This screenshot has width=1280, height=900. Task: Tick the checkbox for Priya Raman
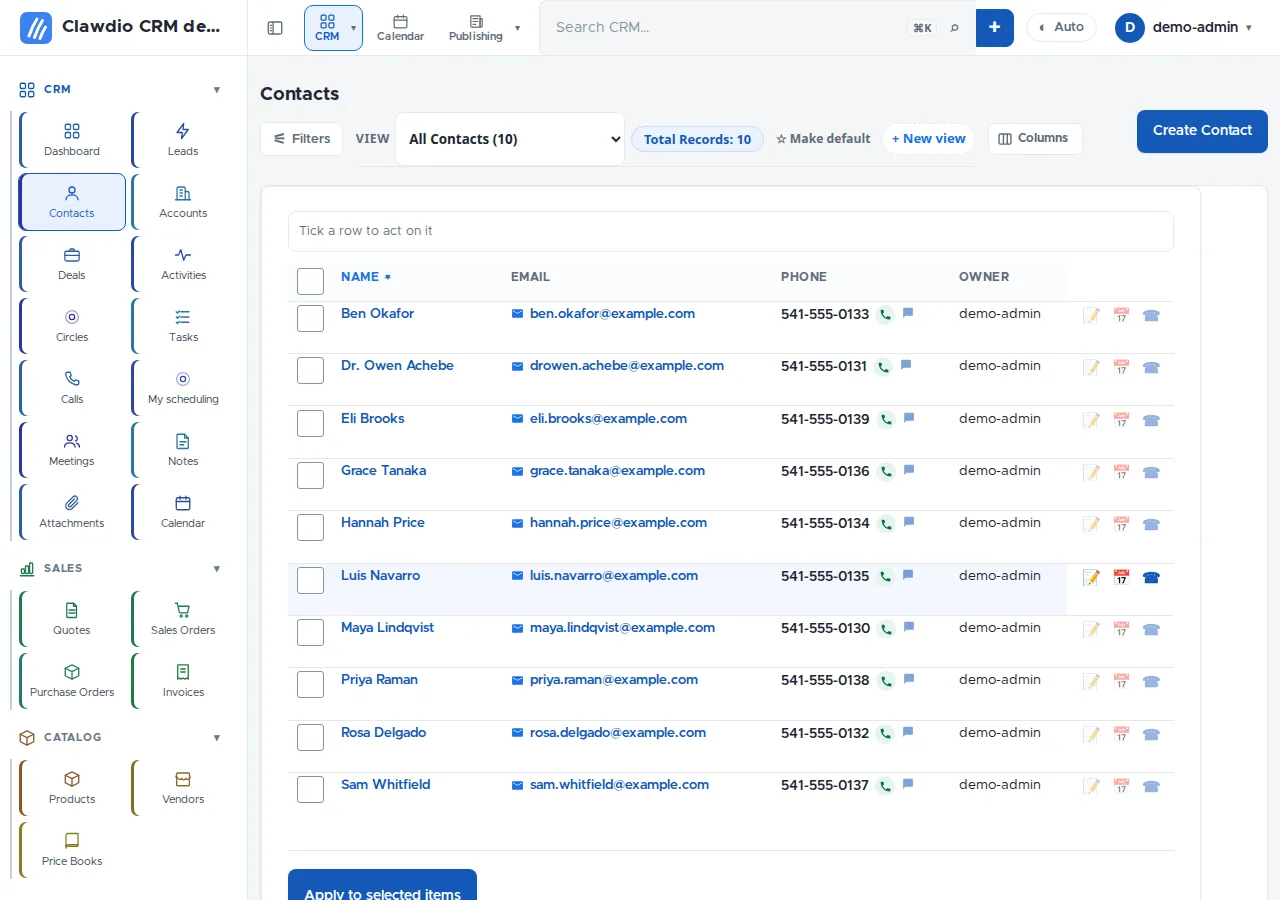tap(310, 684)
